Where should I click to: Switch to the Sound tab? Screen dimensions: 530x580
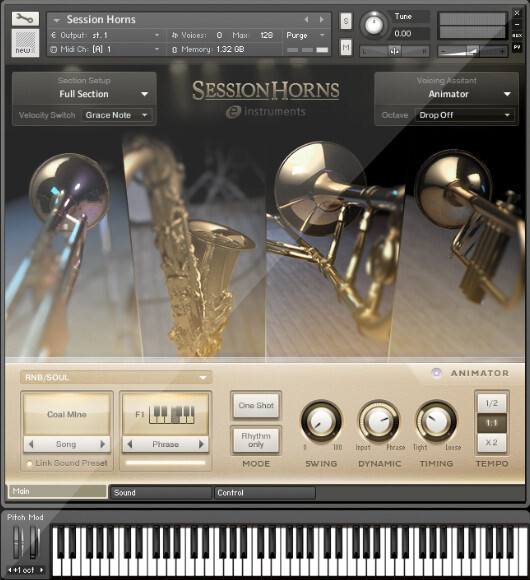pyautogui.click(x=161, y=493)
